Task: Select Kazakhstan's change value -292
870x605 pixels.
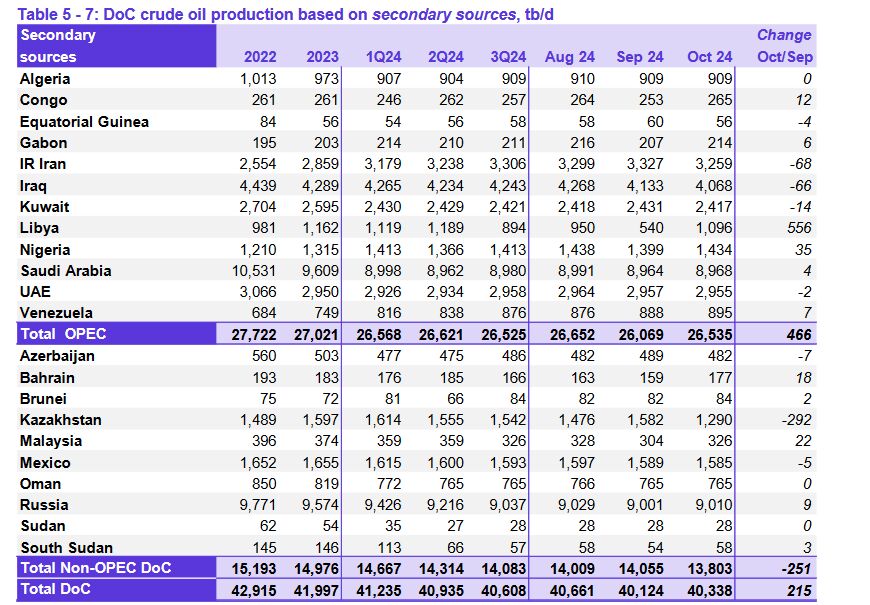Action: coord(792,420)
